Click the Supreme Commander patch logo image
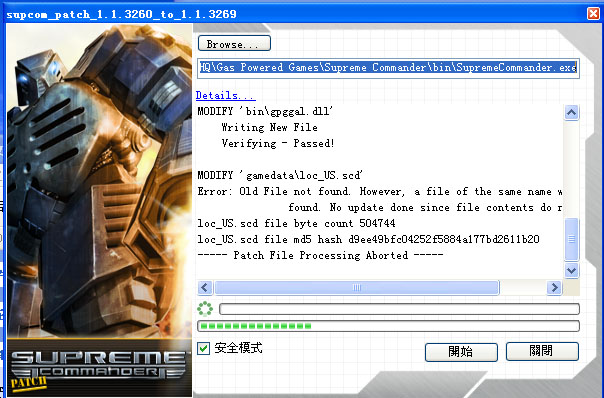This screenshot has height=398, width=604. (x=99, y=368)
